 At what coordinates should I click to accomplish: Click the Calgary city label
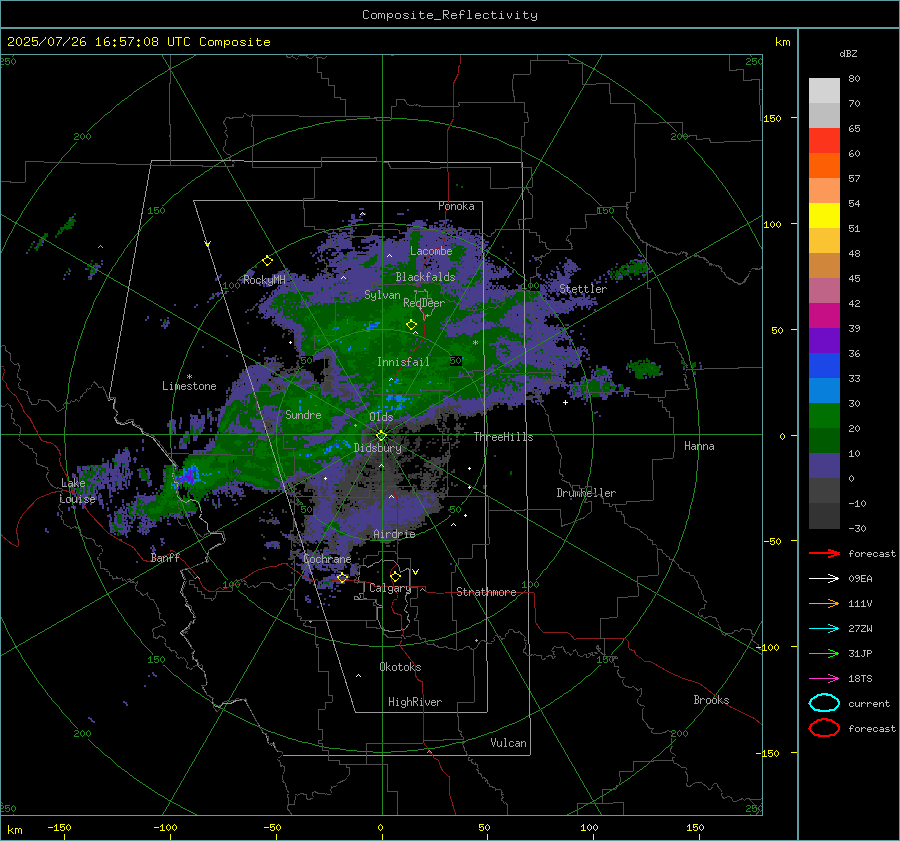(390, 588)
